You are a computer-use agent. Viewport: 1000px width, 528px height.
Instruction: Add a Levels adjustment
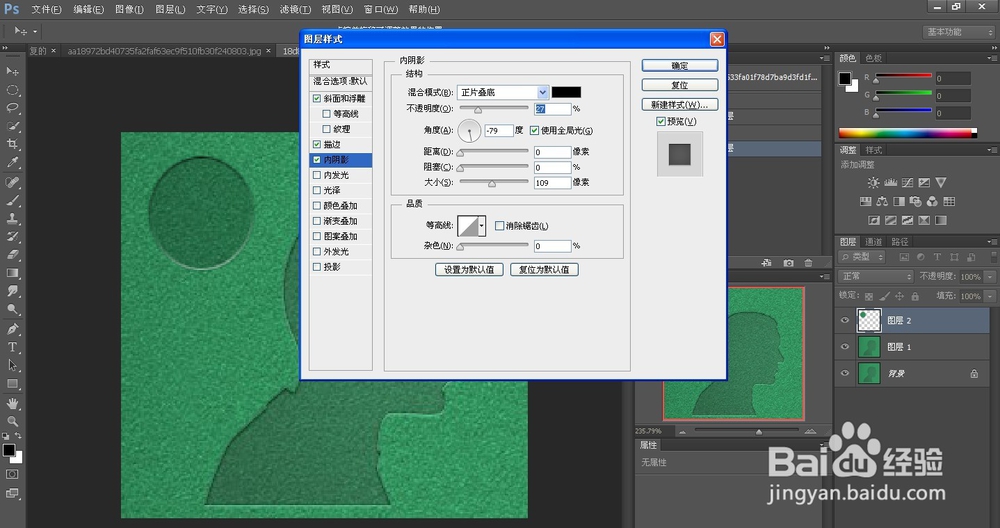890,182
